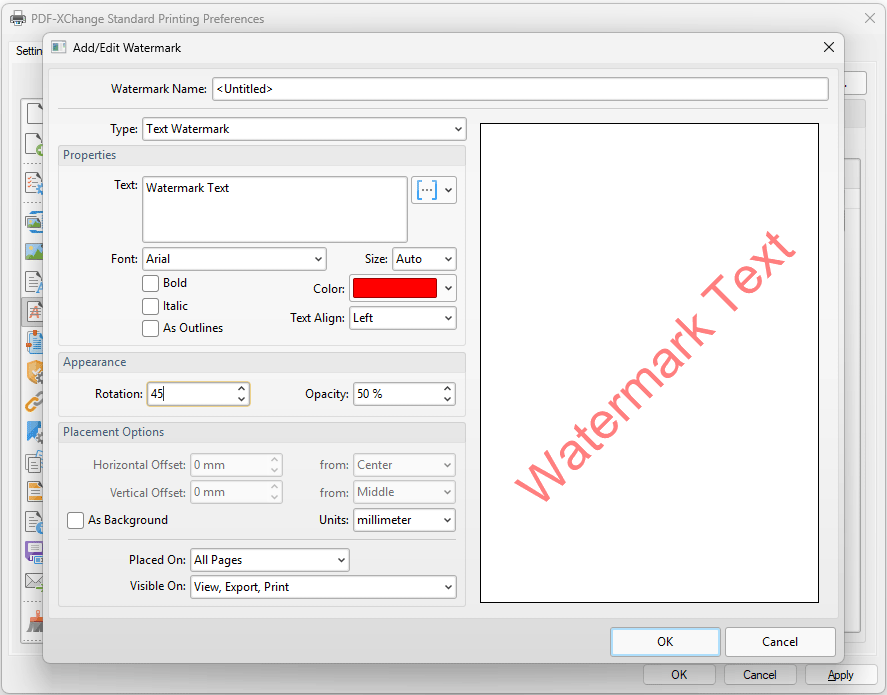Viewport: 887px width, 695px height.
Task: Click into the Watermark Name field
Action: pyautogui.click(x=520, y=89)
